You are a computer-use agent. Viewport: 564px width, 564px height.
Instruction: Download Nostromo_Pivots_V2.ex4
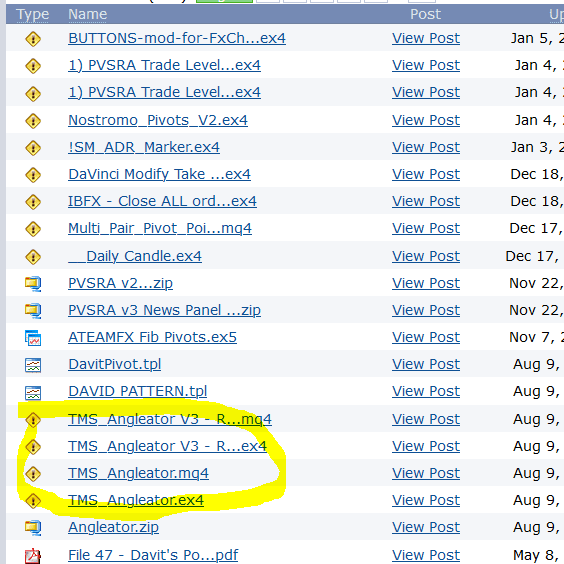[158, 120]
